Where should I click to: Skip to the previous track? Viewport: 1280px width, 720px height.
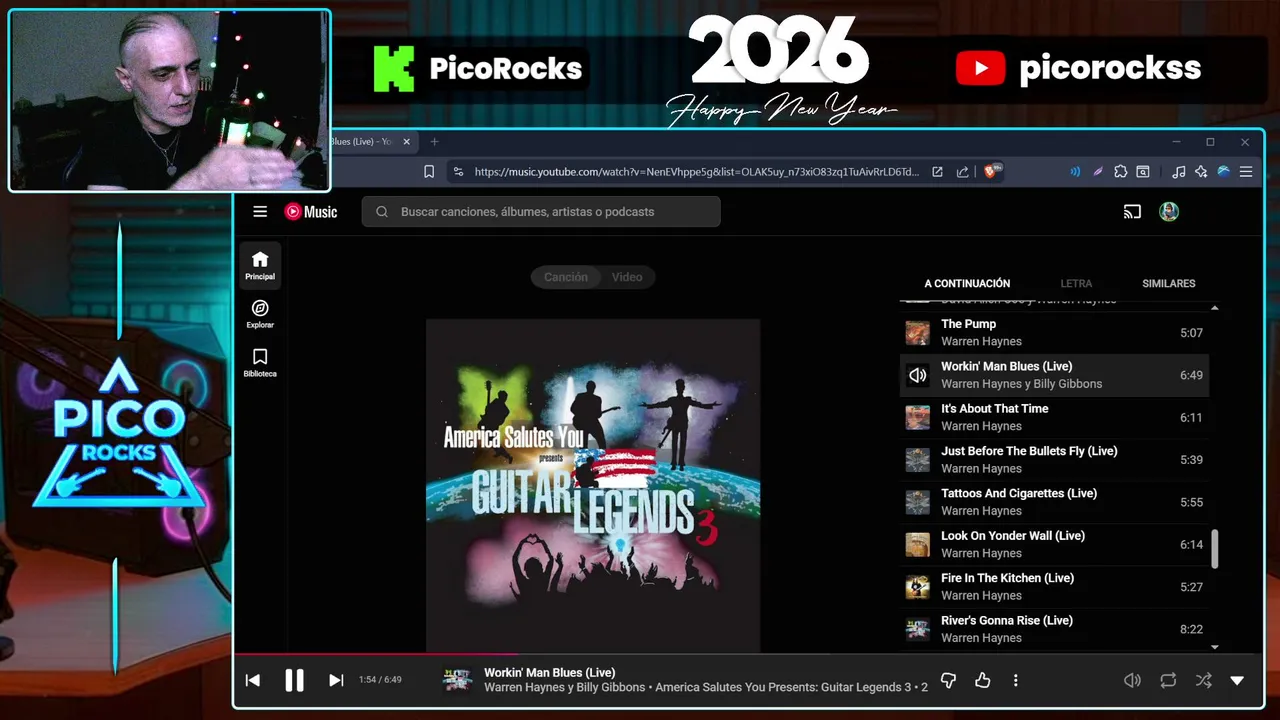[x=253, y=680]
